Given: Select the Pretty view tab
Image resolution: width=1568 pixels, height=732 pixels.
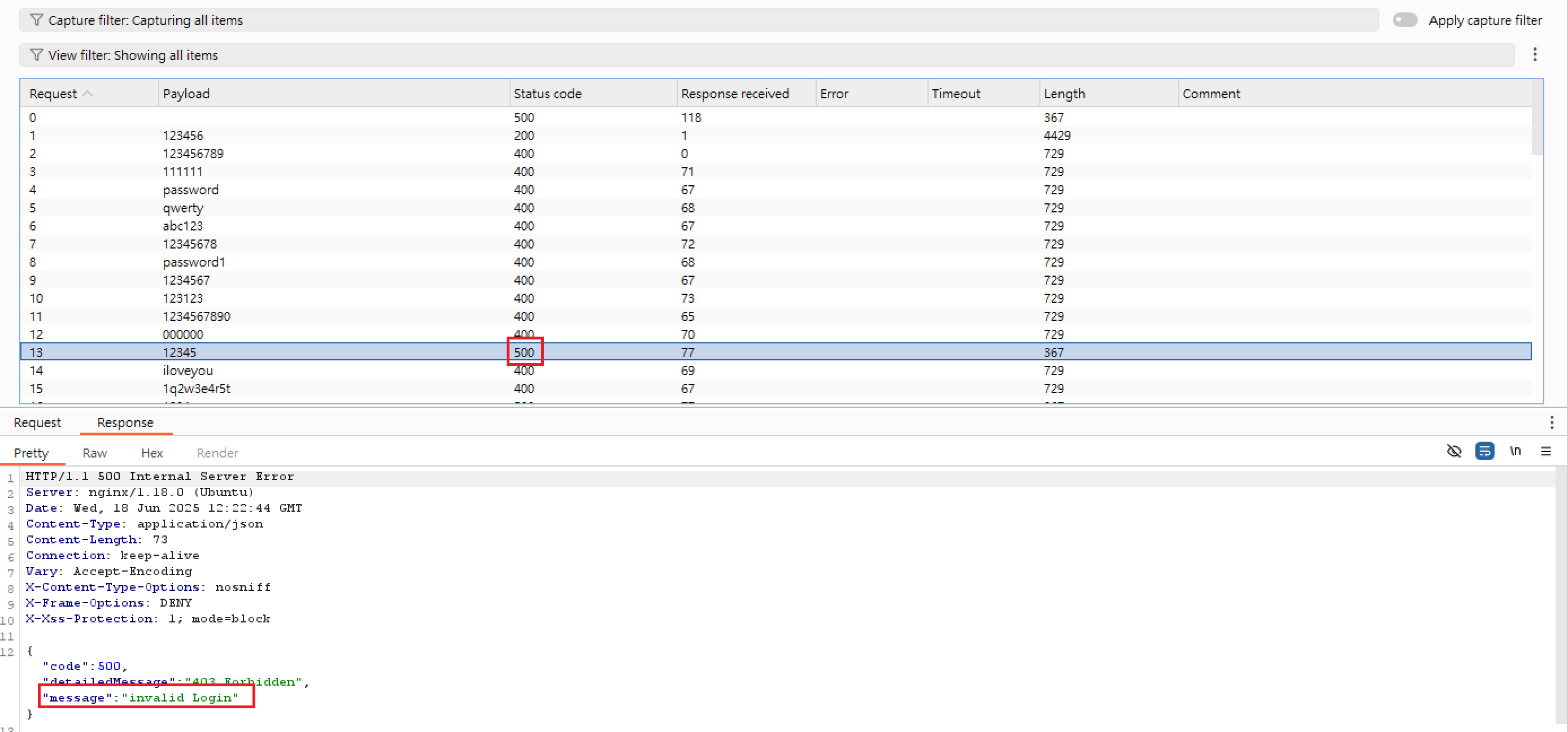Looking at the screenshot, I should (x=31, y=453).
